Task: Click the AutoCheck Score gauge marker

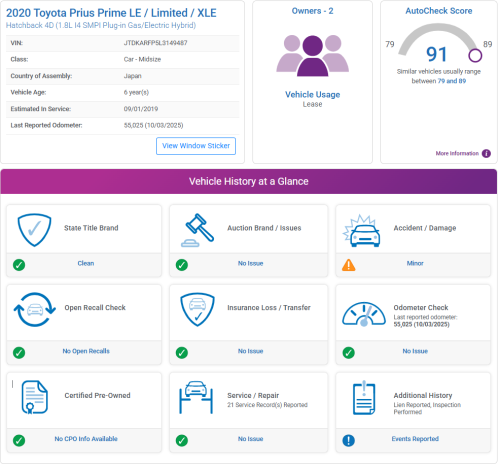Action: tap(475, 56)
